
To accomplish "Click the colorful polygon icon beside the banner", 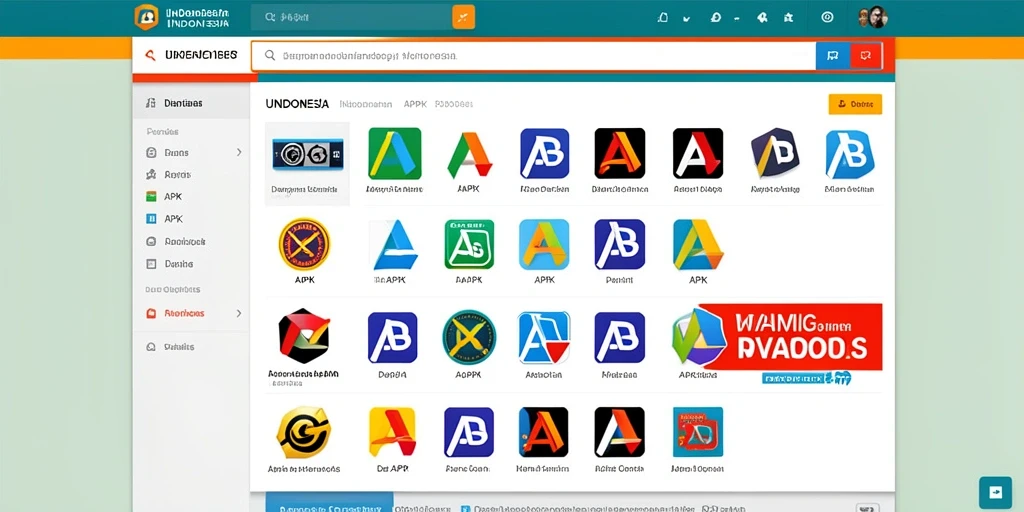I will (697, 336).
